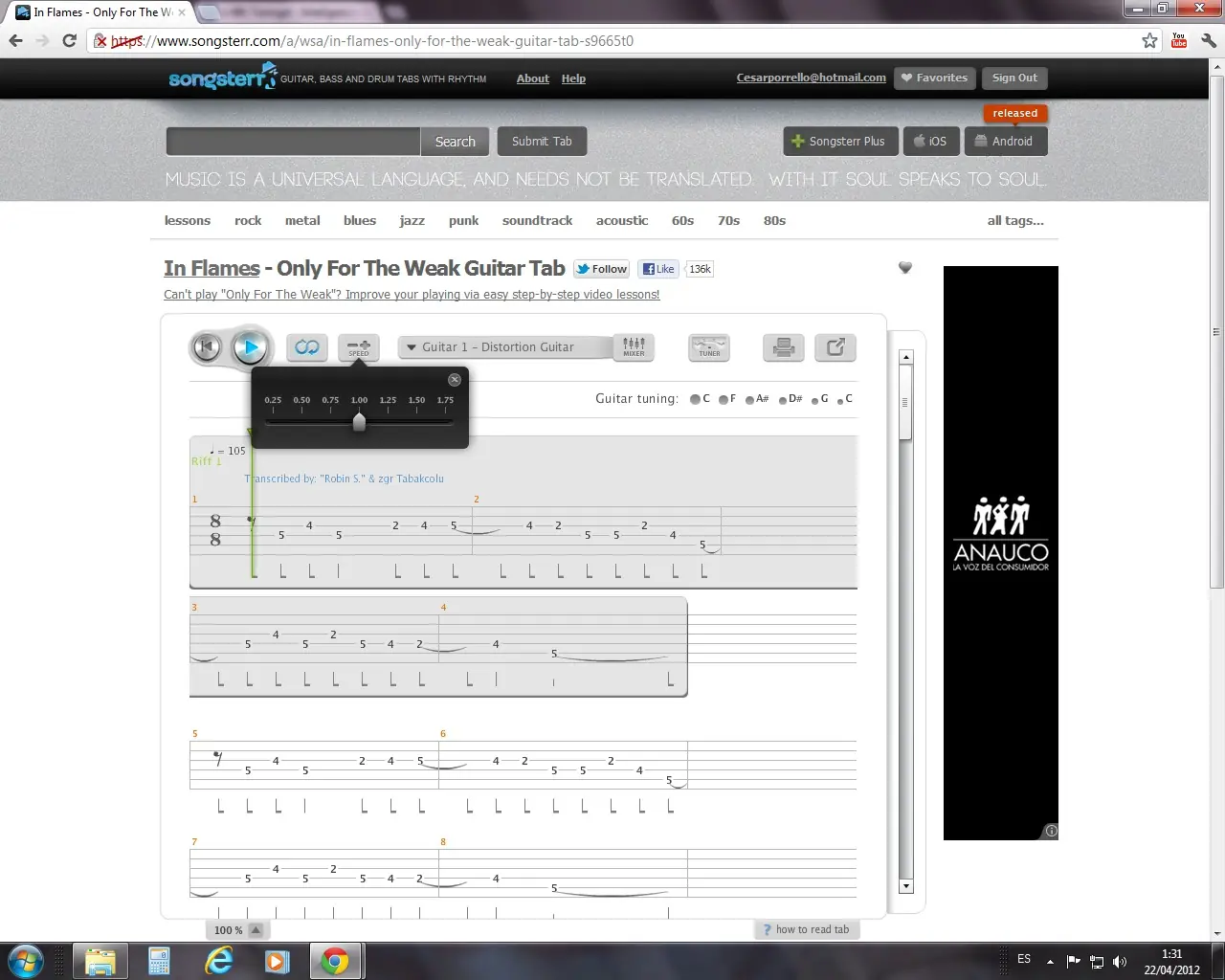Image resolution: width=1225 pixels, height=980 pixels.
Task: Expand the 100 % zoom selector
Action: point(237,929)
